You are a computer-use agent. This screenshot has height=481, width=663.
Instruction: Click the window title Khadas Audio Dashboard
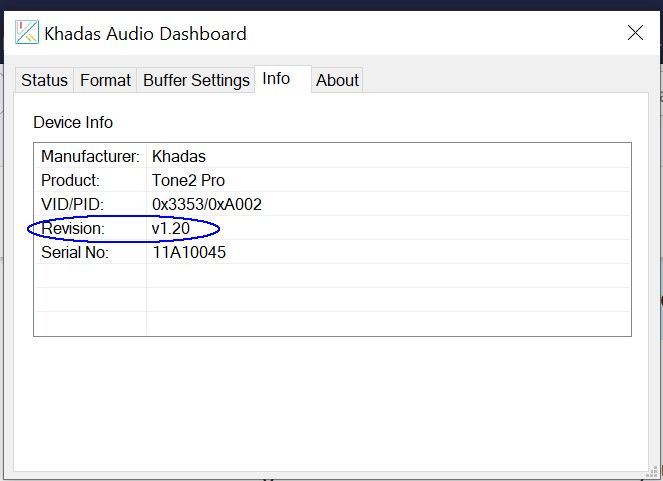coord(145,34)
